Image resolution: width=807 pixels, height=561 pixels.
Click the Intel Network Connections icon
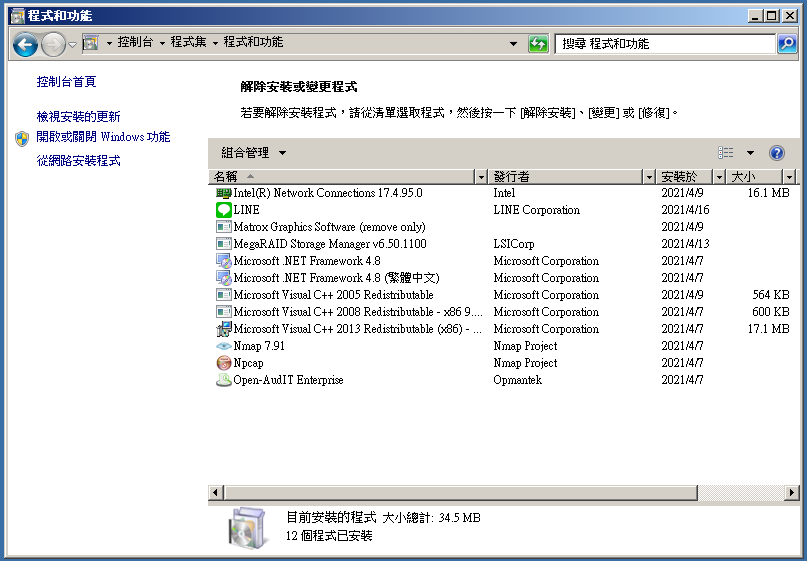[223, 193]
